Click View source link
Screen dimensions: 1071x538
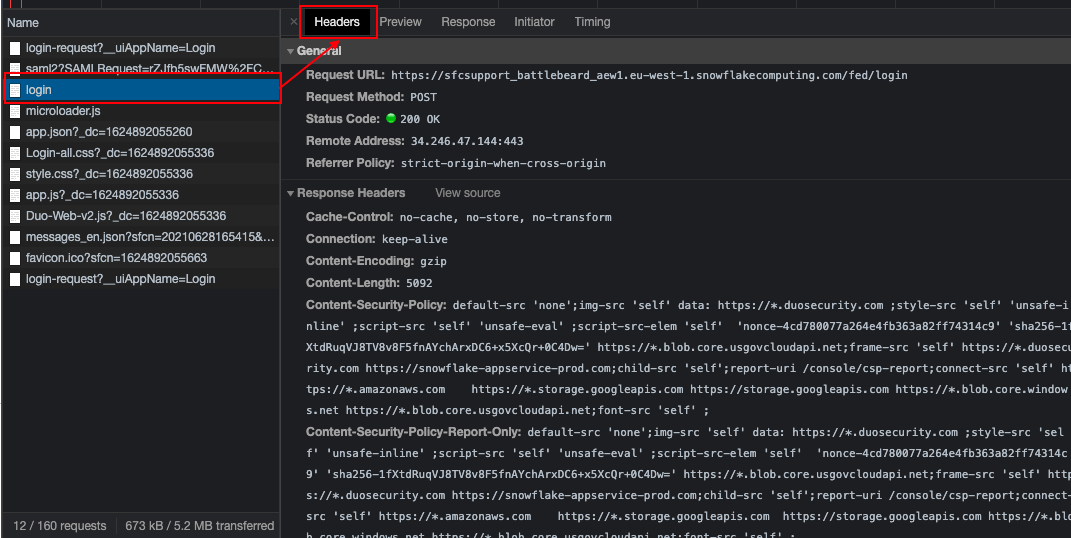tap(467, 193)
